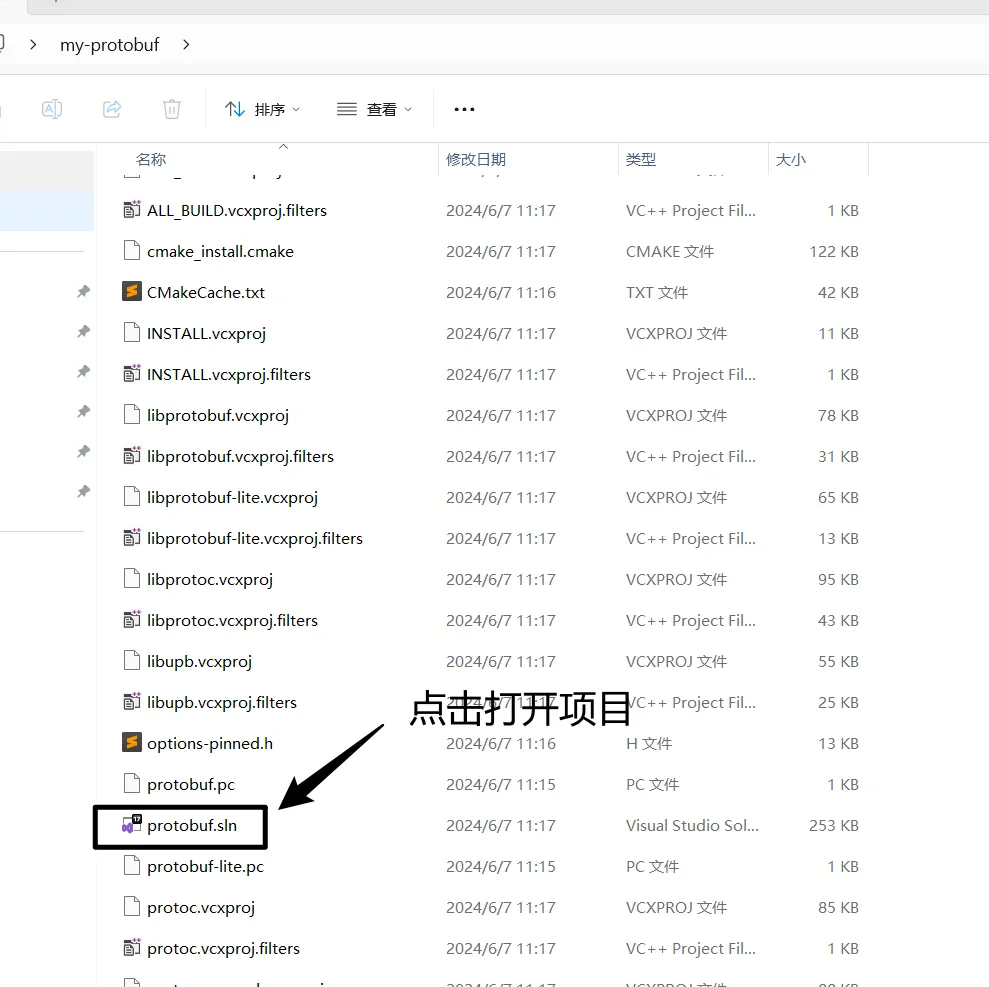The width and height of the screenshot is (989, 987).
Task: Select file name protoc.vcxproj
Action: point(201,908)
